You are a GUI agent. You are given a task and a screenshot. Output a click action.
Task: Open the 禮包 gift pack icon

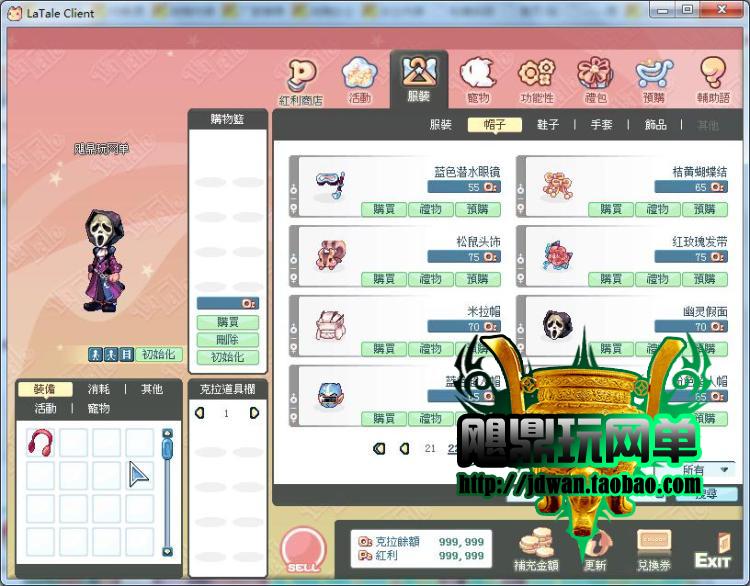tap(595, 80)
